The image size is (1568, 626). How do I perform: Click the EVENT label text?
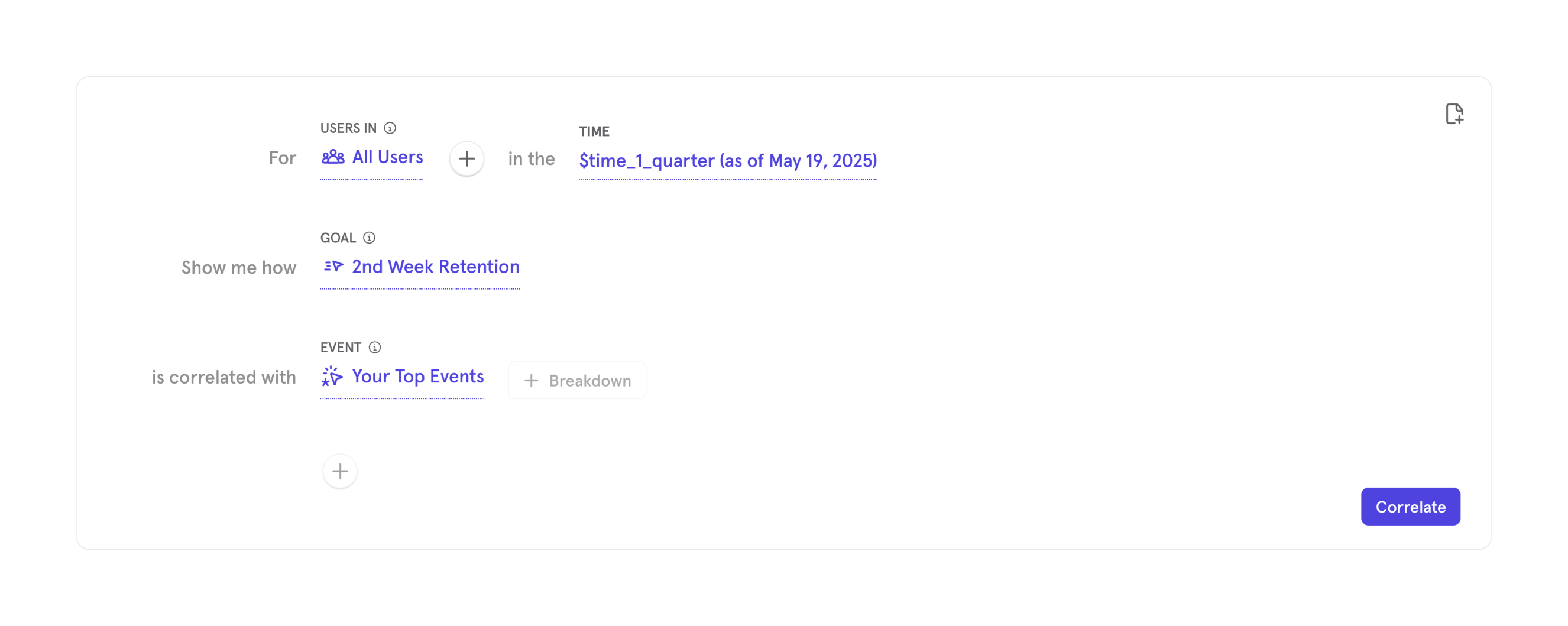click(x=340, y=348)
